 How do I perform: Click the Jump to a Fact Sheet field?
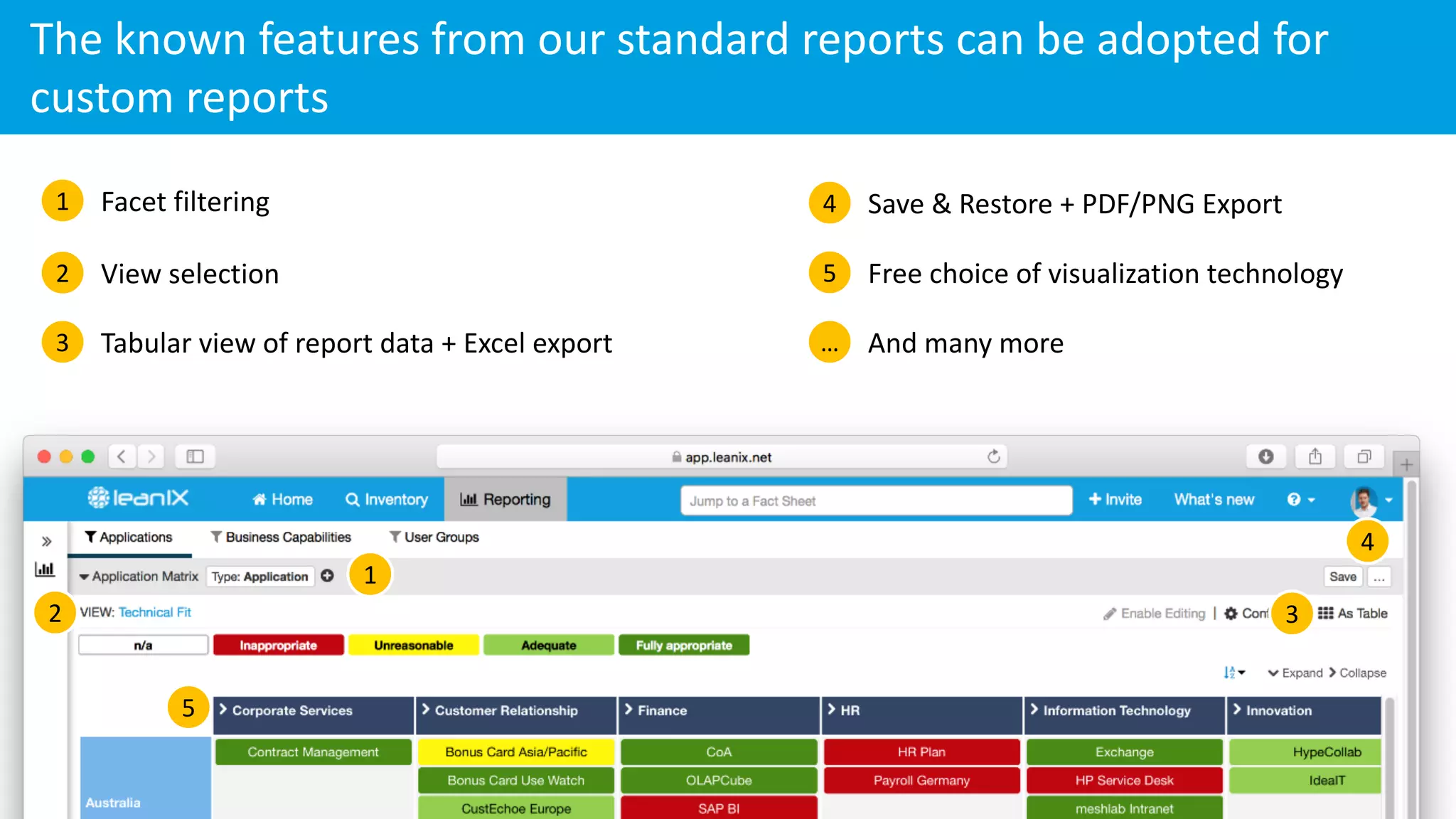point(875,500)
